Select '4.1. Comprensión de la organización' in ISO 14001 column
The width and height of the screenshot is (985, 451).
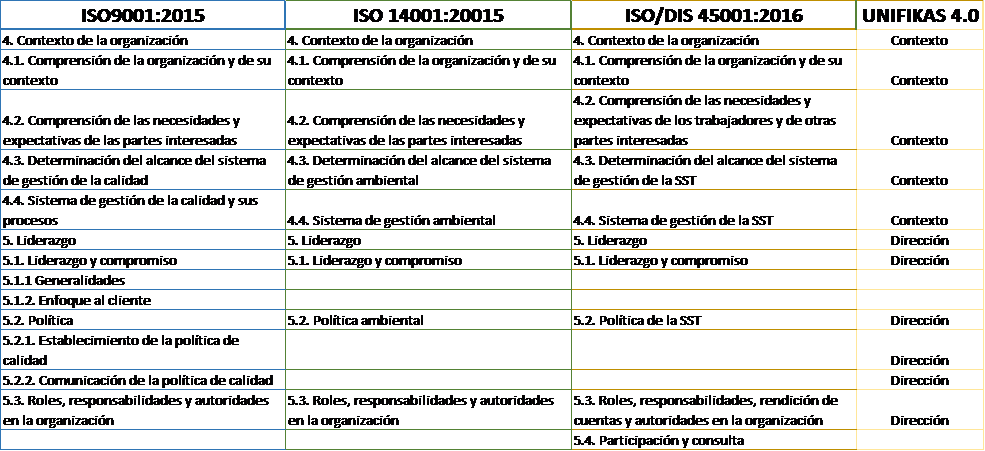click(x=428, y=70)
